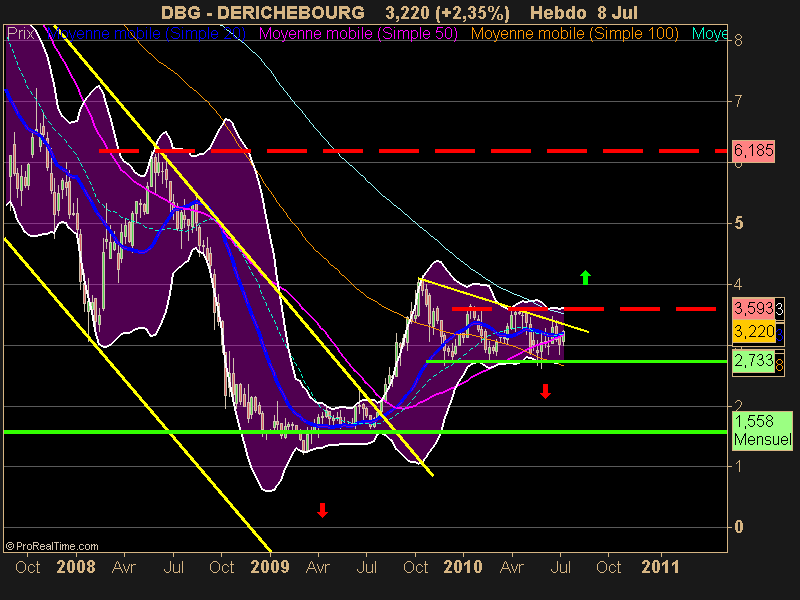Viewport: 800px width, 600px height.
Task: Click the Oct label just before 2008
Action: [28, 567]
